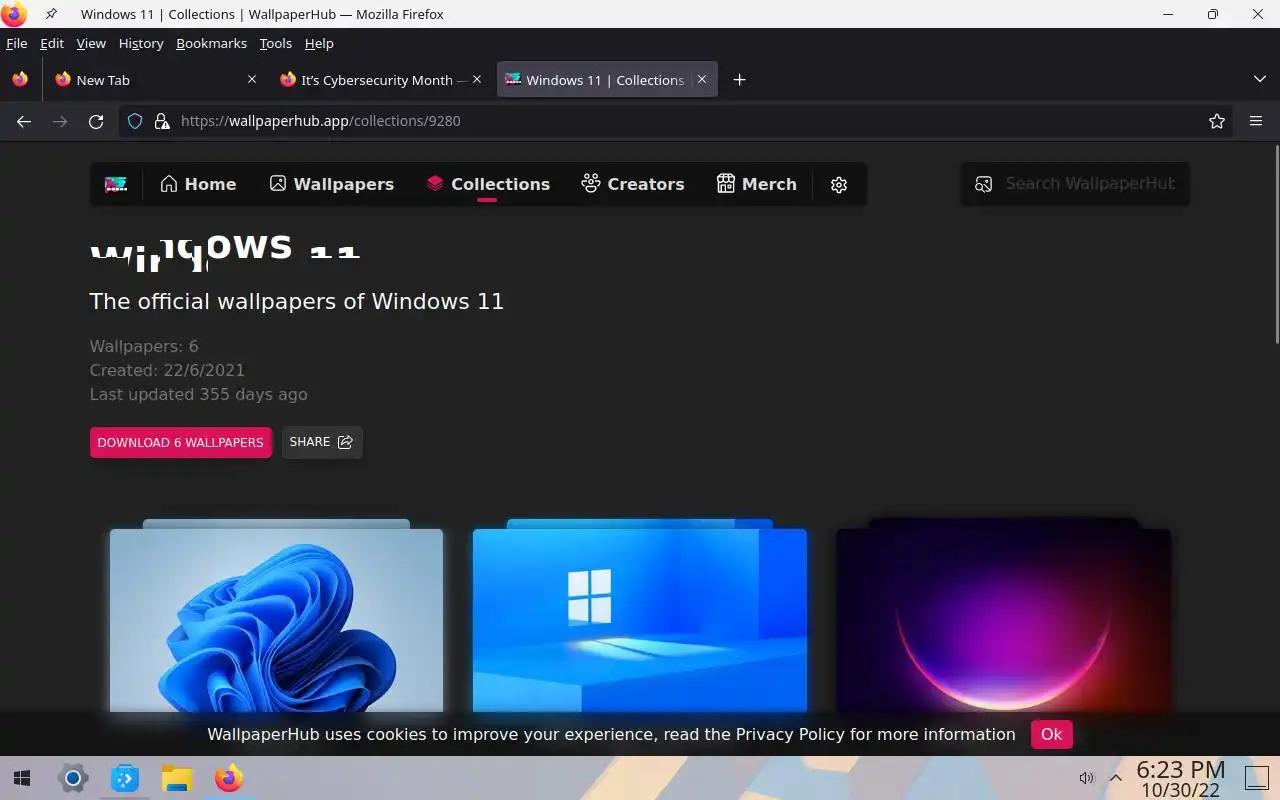Viewport: 1280px width, 800px height.
Task: Click the taskbar clock 6:23 PM
Action: click(x=1181, y=769)
